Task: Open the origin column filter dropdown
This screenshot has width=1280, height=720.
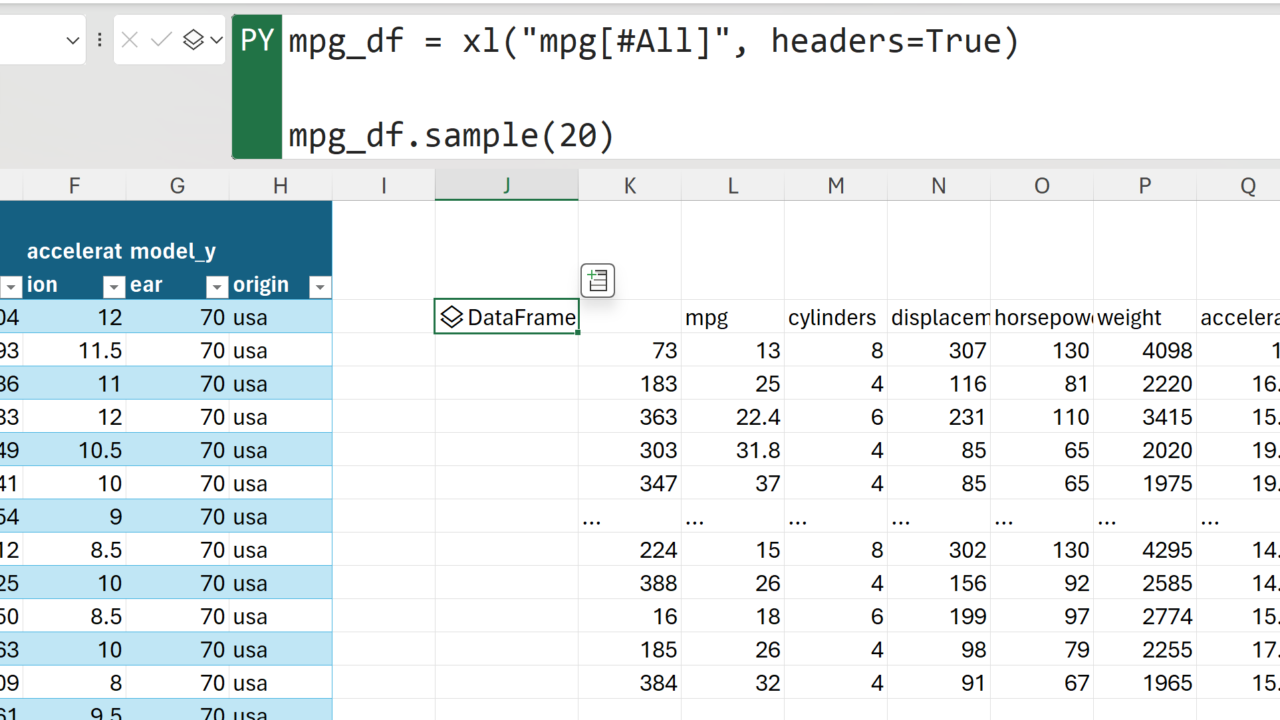Action: coord(319,287)
